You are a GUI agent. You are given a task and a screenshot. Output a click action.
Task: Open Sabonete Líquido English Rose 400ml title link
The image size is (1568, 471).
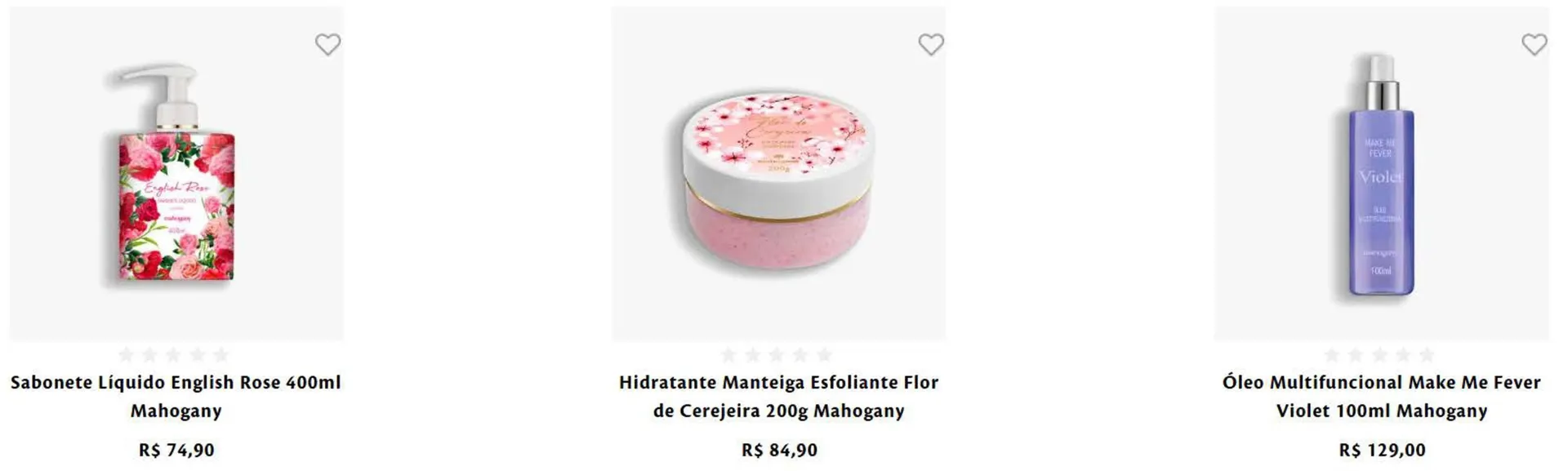176,396
